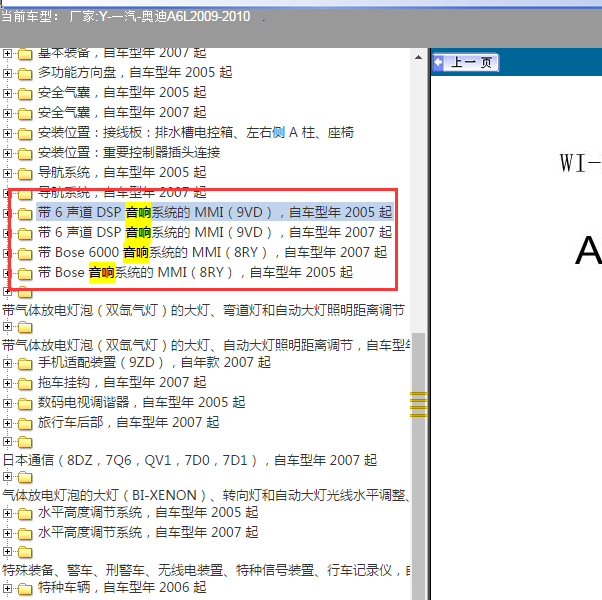
Task: Click folder icon of 安装位置：接线板 item
Action: point(25,134)
